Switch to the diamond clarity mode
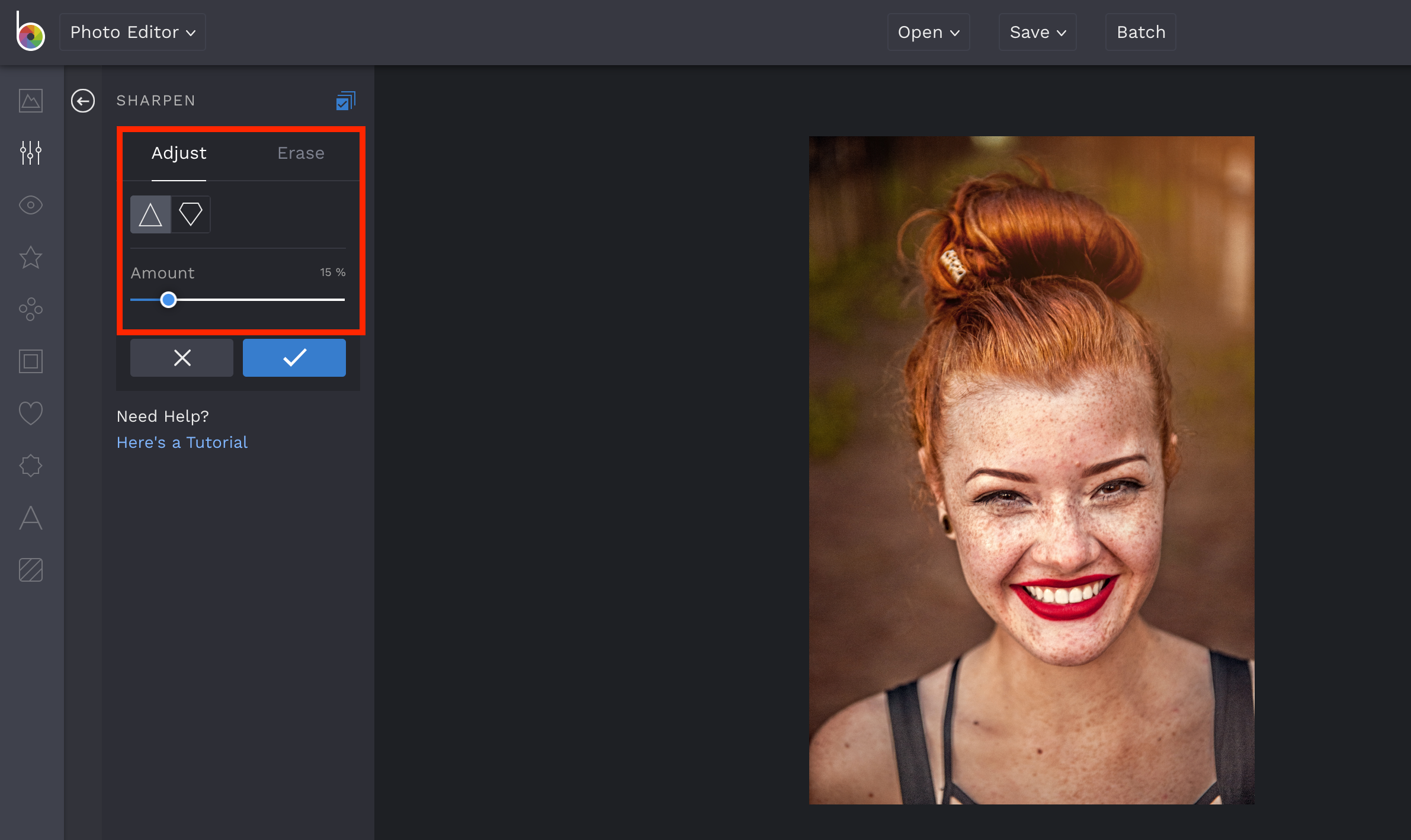The width and height of the screenshot is (1411, 840). coord(191,214)
